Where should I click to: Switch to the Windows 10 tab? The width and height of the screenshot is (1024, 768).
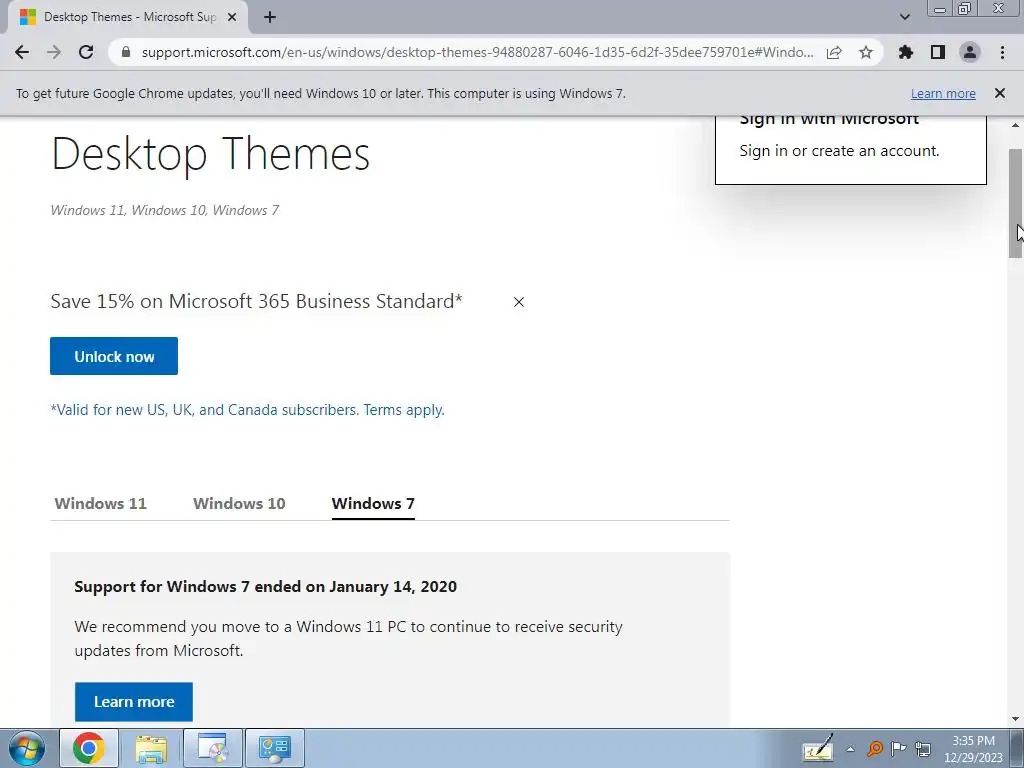pyautogui.click(x=239, y=504)
